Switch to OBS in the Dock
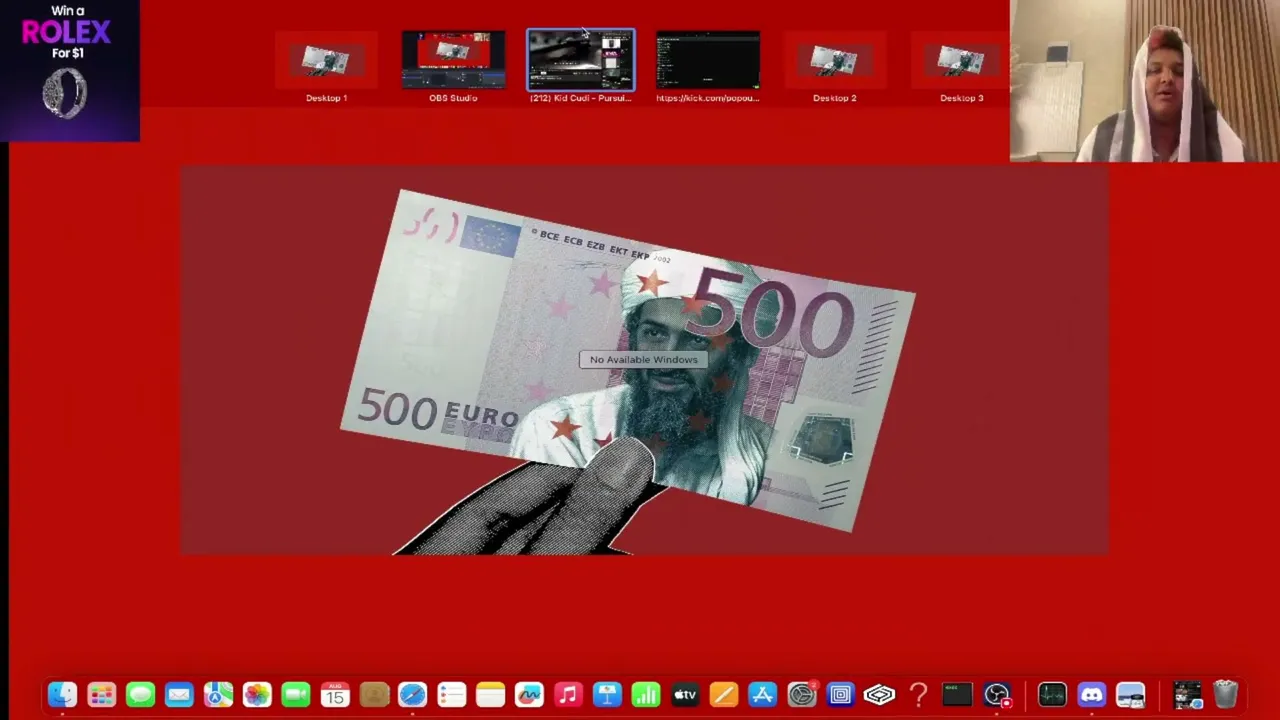 (x=996, y=694)
